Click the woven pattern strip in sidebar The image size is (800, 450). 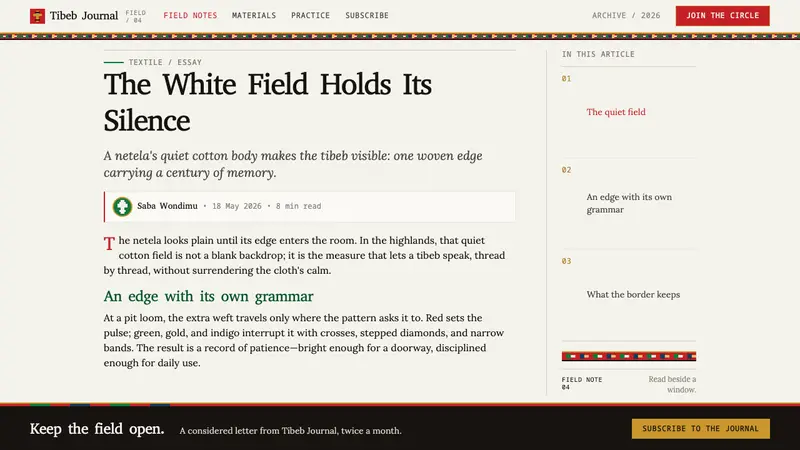[629, 356]
